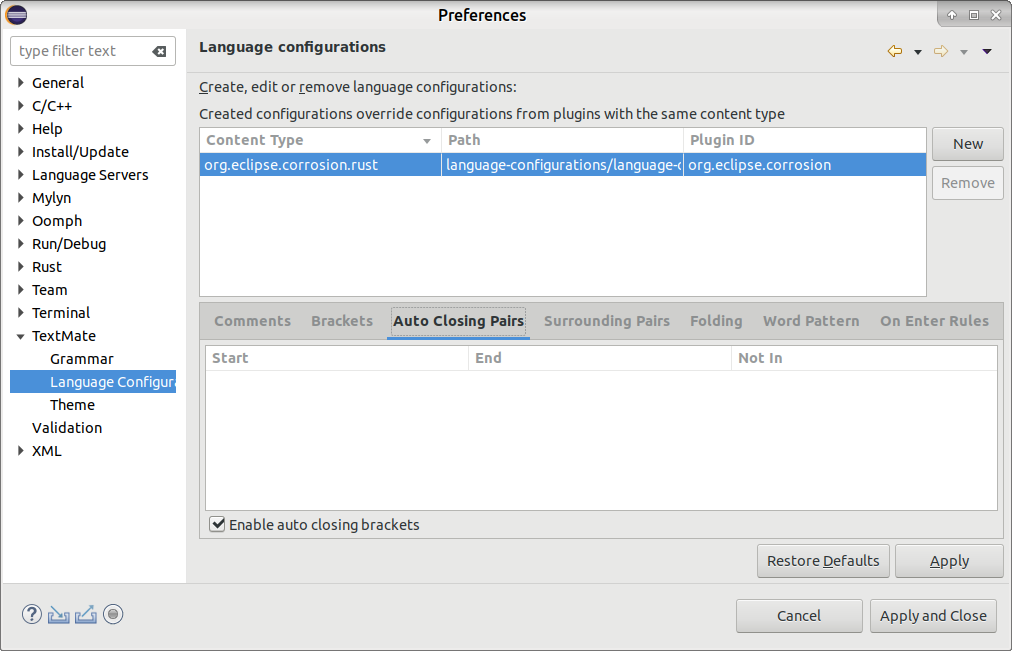Disable auto closing brackets
The height and width of the screenshot is (651, 1012).
(x=217, y=524)
